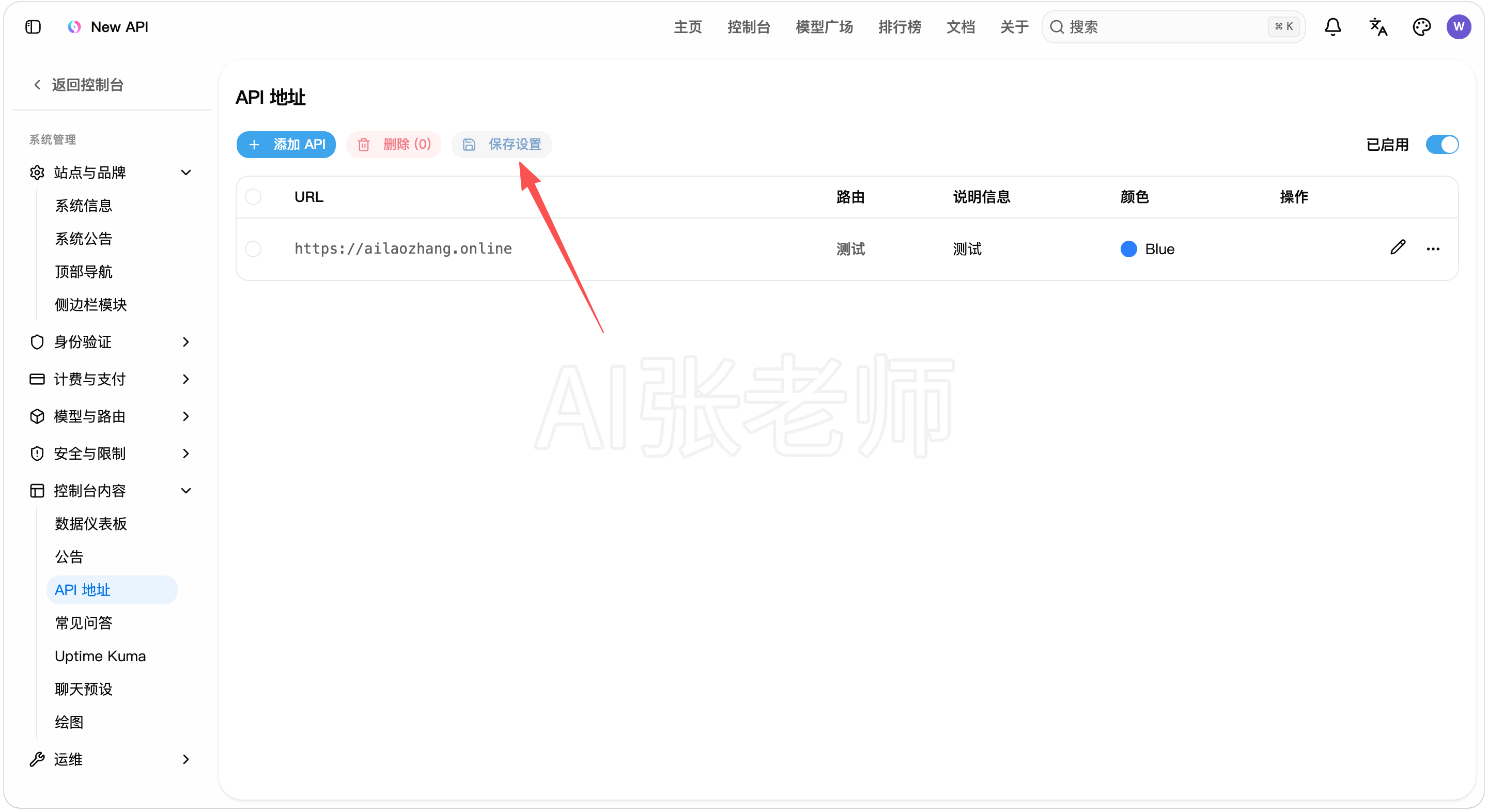This screenshot has width=1488, height=812.
Task: Click the 删除 (0) button
Action: pos(393,145)
